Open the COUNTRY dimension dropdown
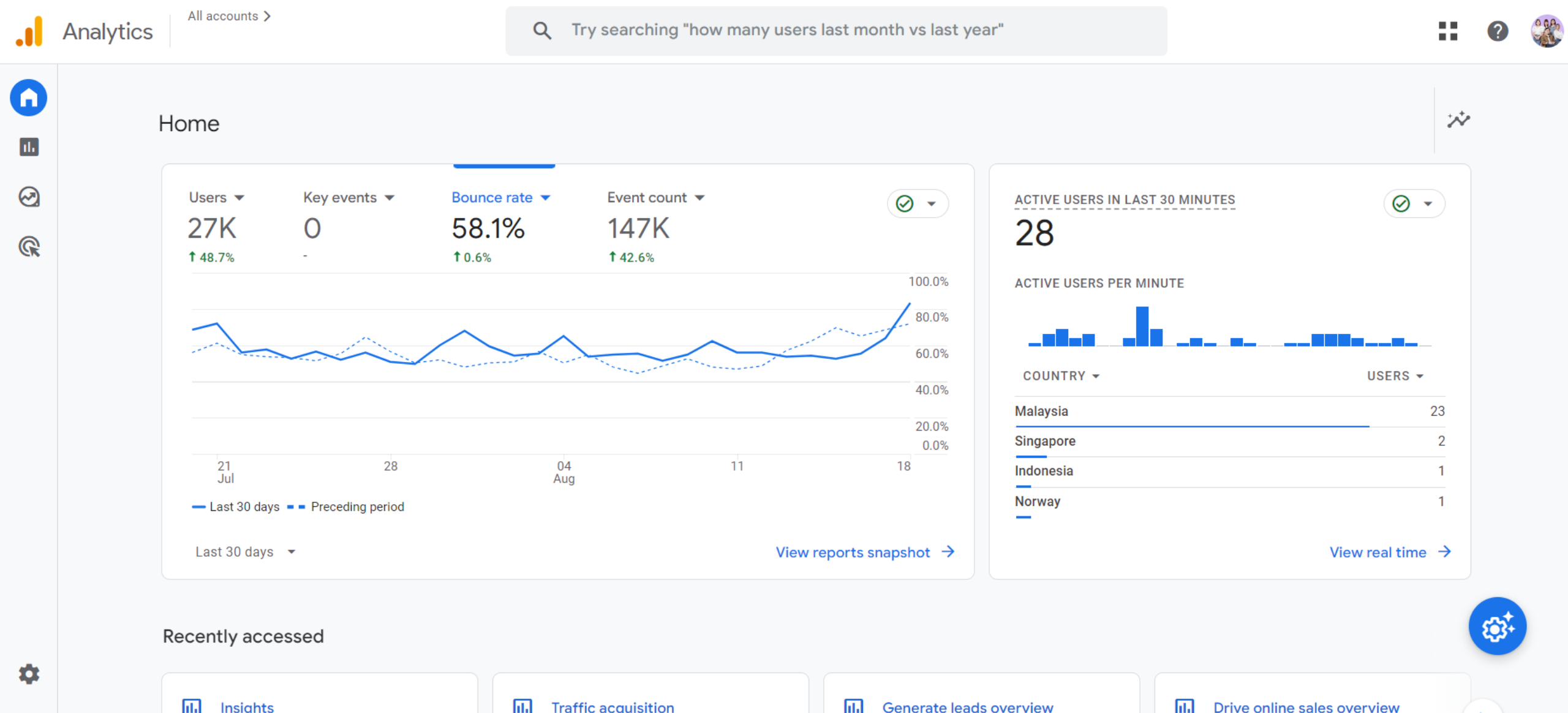The image size is (1568, 713). [1061, 376]
